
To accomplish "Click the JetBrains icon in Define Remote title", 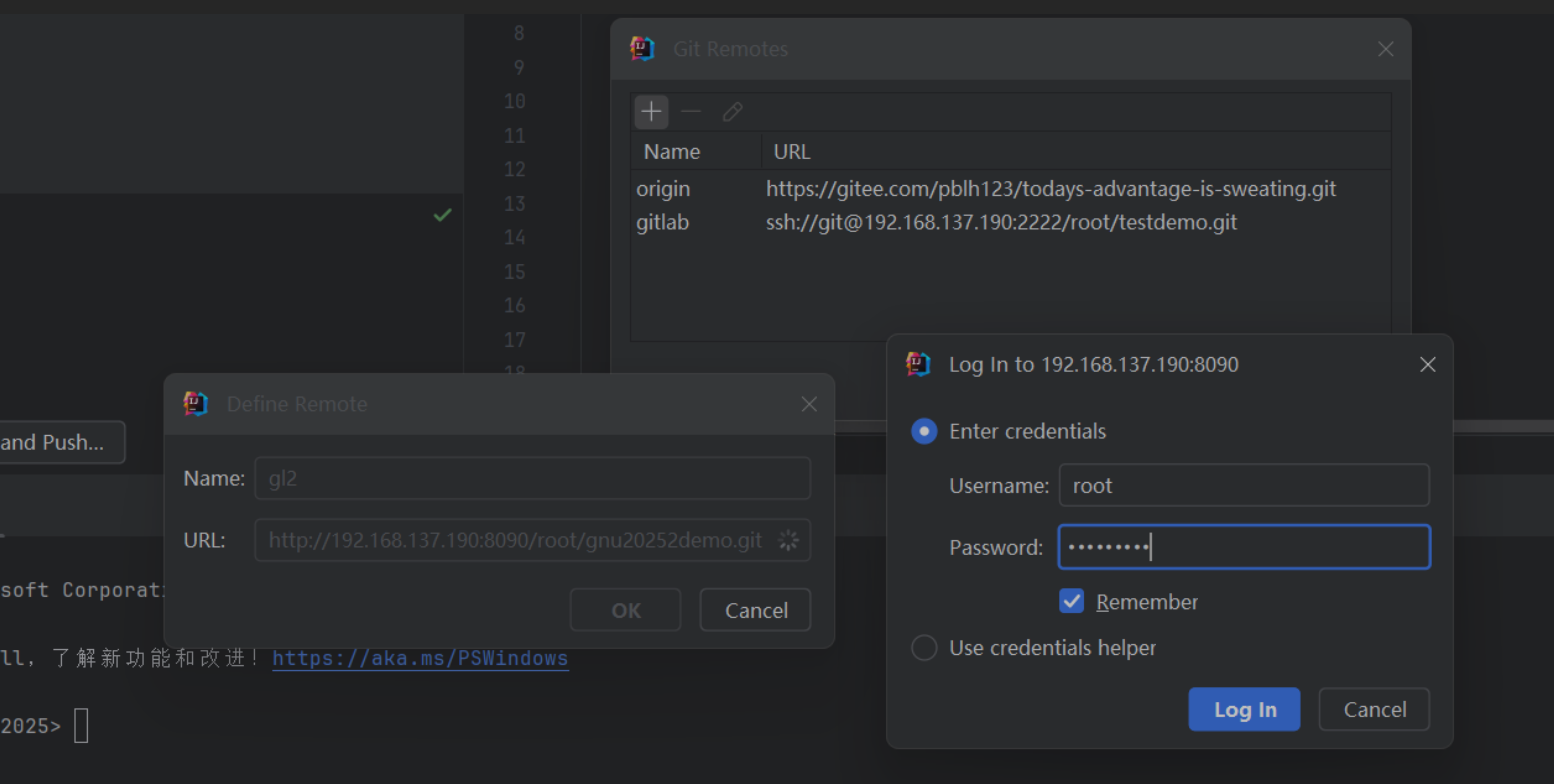I will click(x=196, y=404).
